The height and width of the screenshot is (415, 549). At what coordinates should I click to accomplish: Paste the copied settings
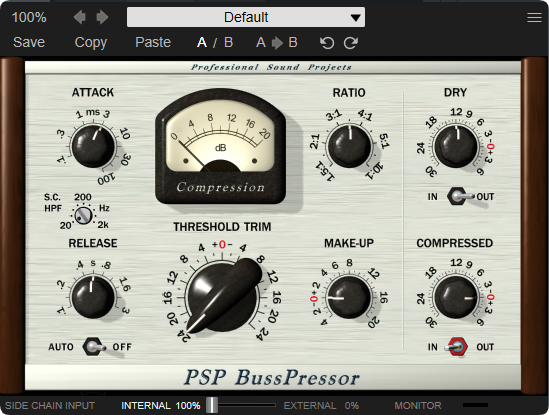coord(153,42)
